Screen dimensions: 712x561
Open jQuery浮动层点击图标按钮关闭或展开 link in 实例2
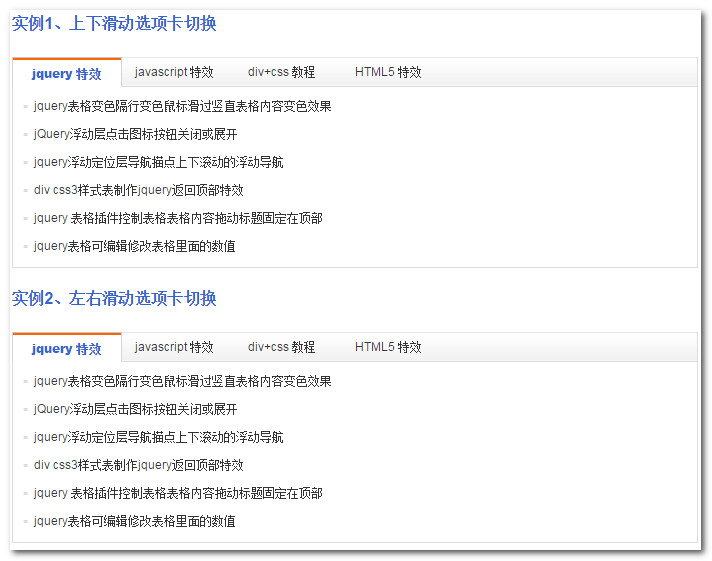(x=135, y=409)
